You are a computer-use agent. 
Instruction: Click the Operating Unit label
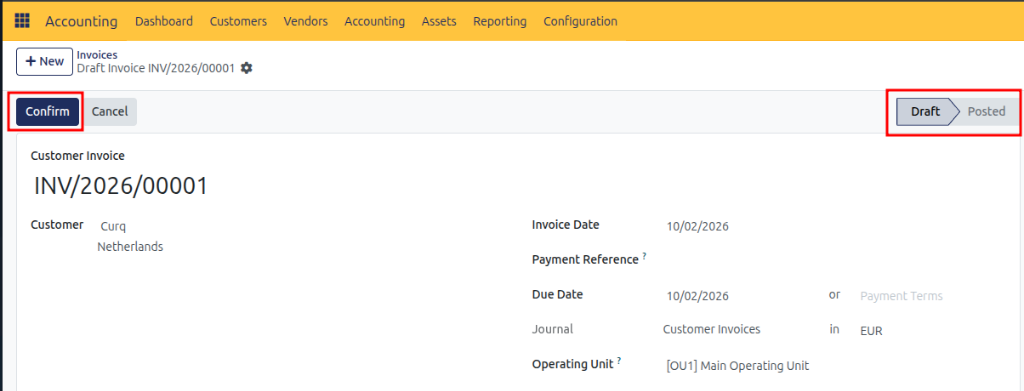pyautogui.click(x=573, y=364)
